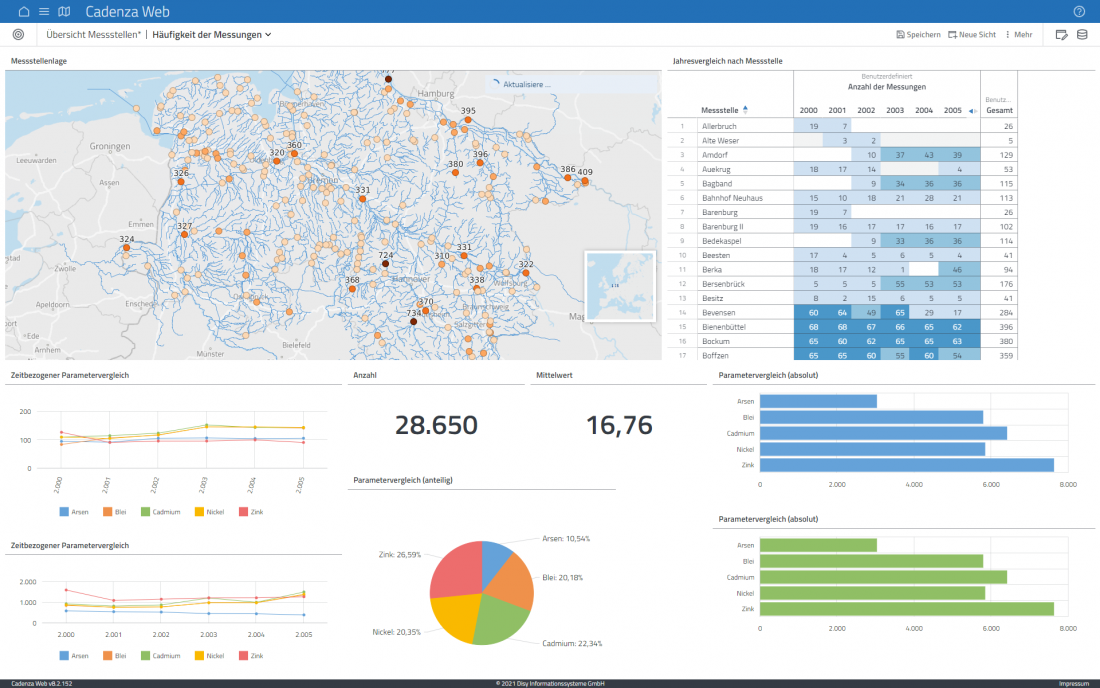The width and height of the screenshot is (1100, 688).
Task: Expand the Mehr menu
Action: click(1021, 34)
